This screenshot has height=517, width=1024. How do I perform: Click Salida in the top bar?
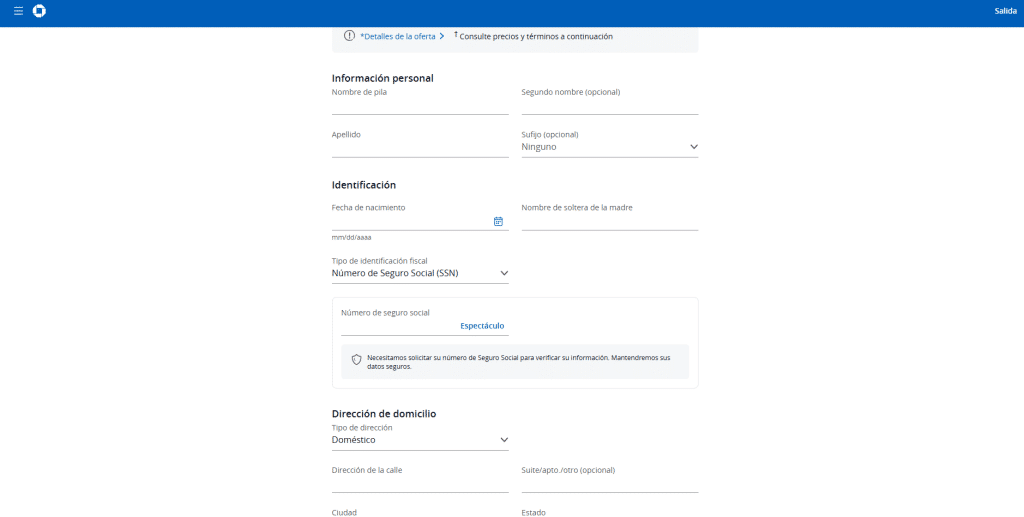coord(1005,11)
